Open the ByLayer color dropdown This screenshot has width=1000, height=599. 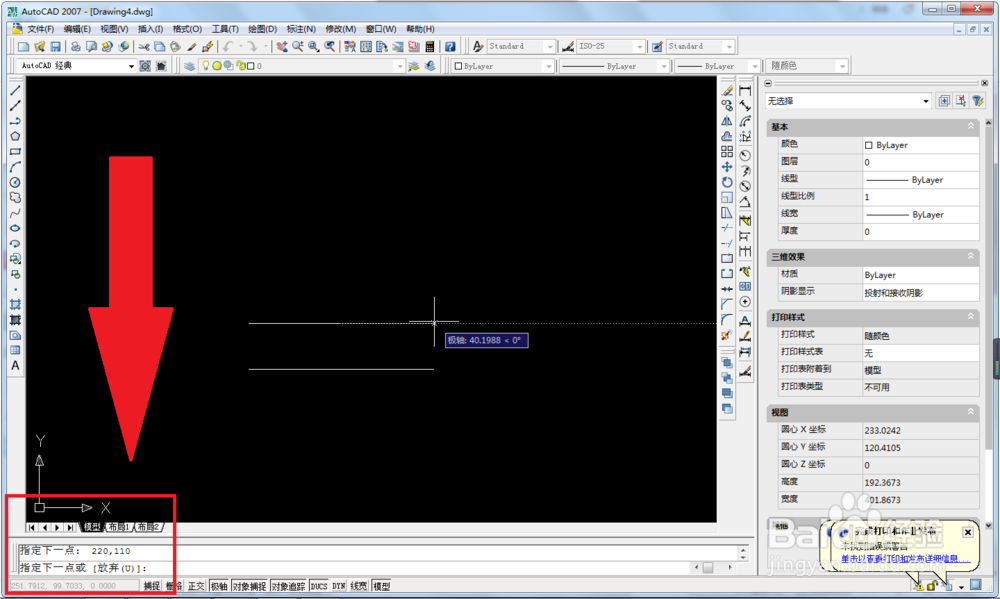pos(548,66)
